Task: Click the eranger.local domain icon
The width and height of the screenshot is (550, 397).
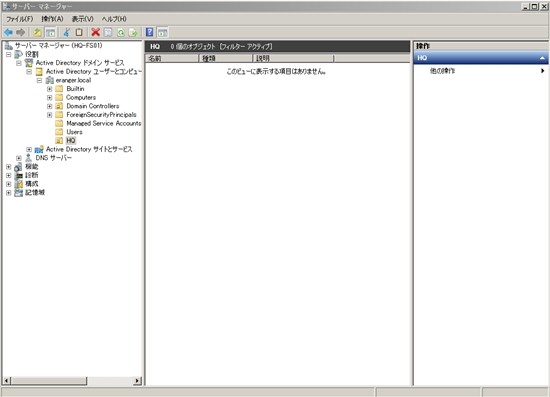Action: click(x=49, y=80)
